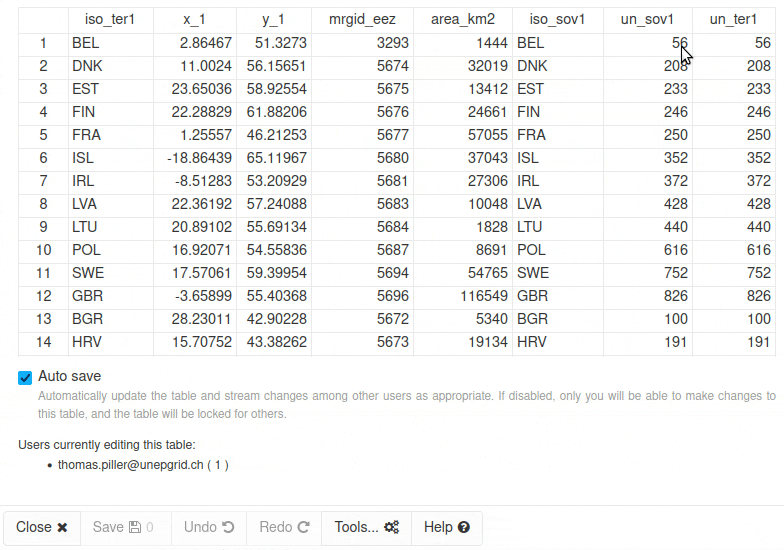Open the Tools menu with gears icon
Viewport: 784px width, 550px height.
click(366, 527)
